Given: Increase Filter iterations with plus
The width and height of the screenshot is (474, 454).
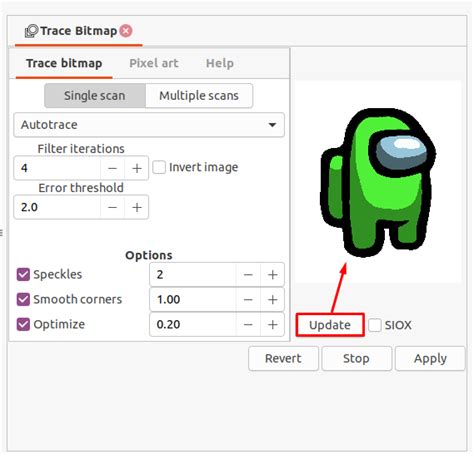Looking at the screenshot, I should [x=137, y=168].
